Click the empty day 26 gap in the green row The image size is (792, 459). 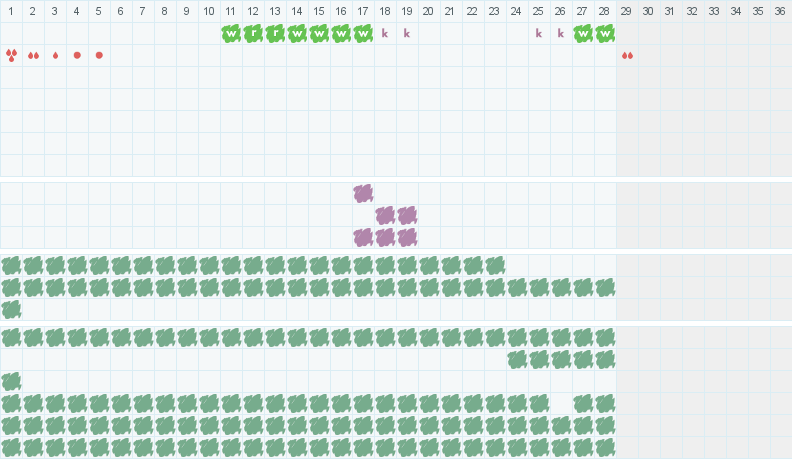[x=561, y=404]
